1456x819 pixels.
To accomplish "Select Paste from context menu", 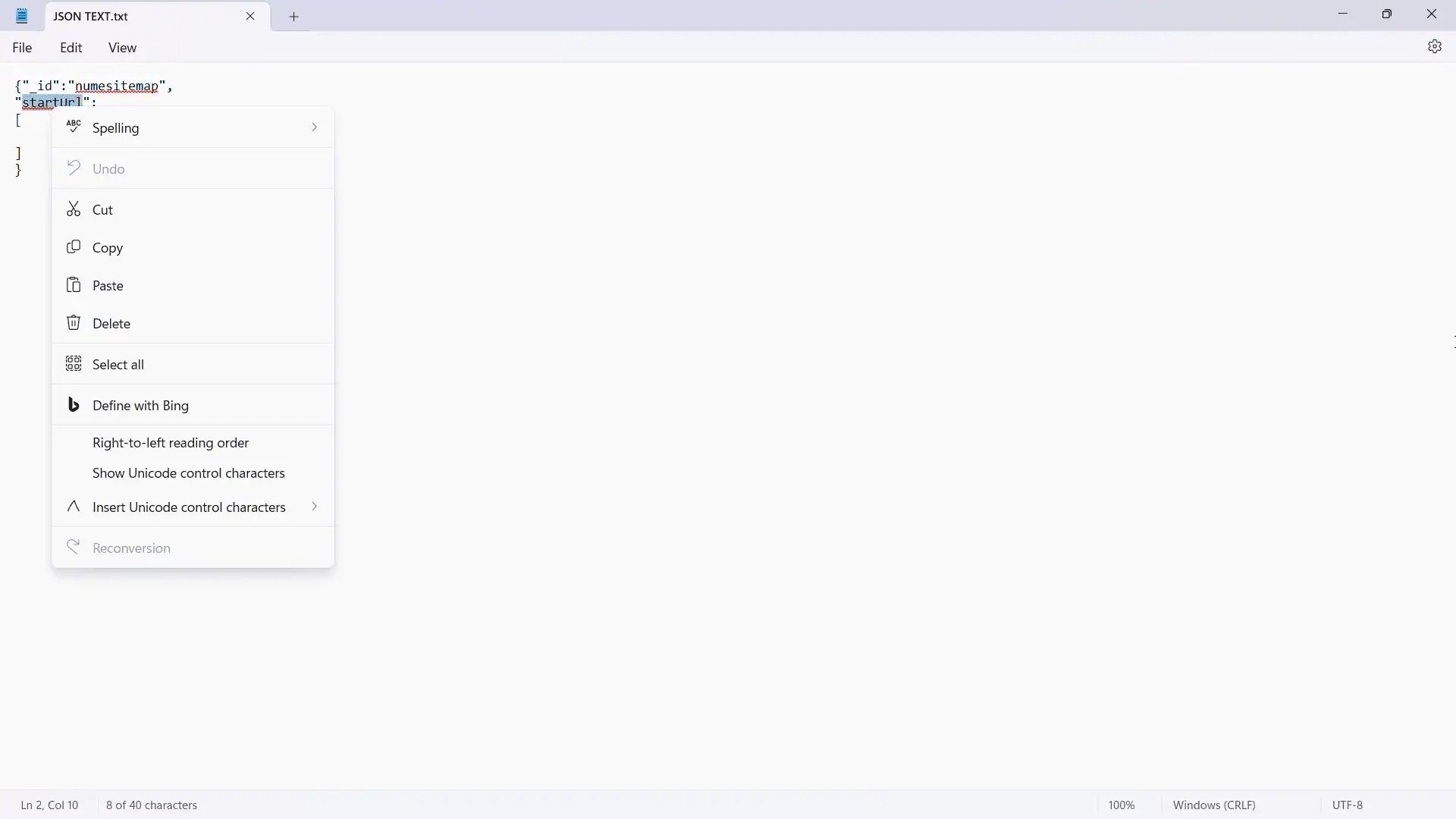I will 108,285.
